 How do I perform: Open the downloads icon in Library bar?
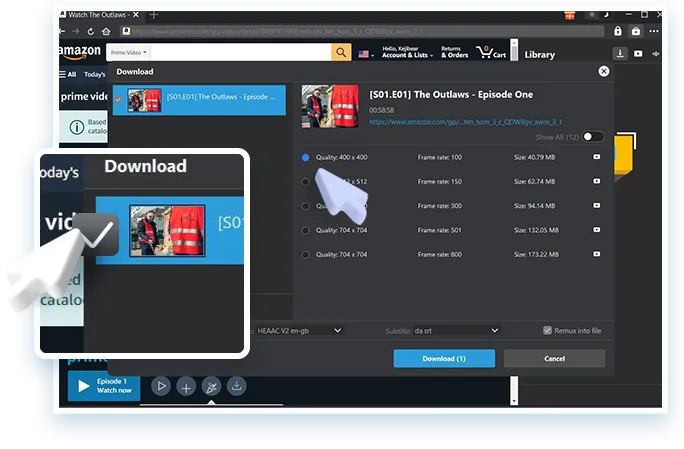620,54
